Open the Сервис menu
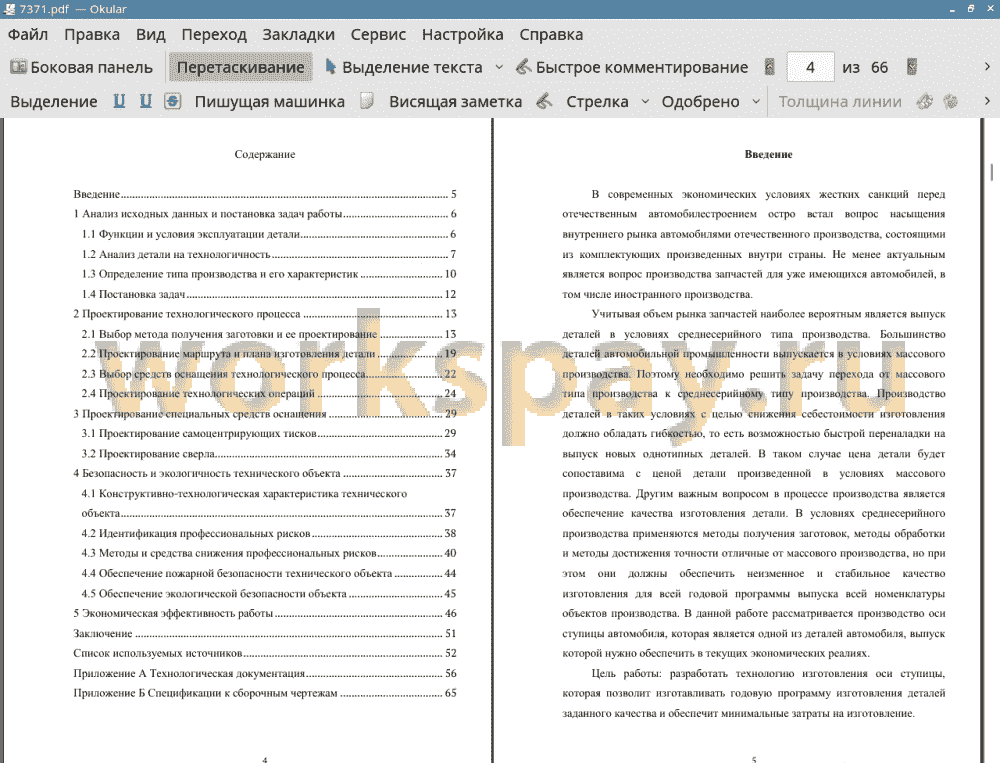Viewport: 1000px width, 763px height. pyautogui.click(x=378, y=34)
